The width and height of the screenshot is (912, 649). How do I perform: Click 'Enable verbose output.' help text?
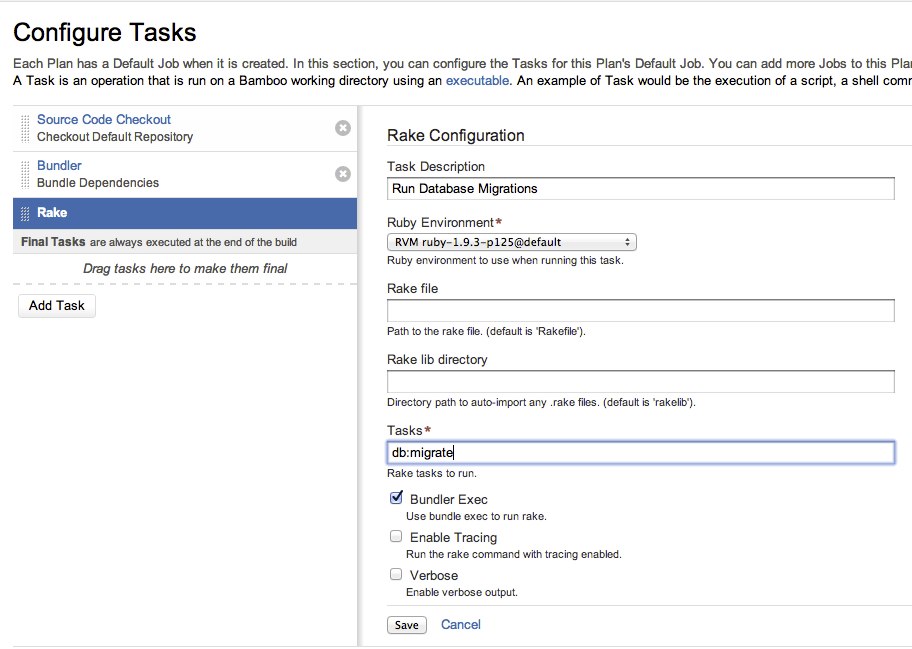pyautogui.click(x=462, y=593)
